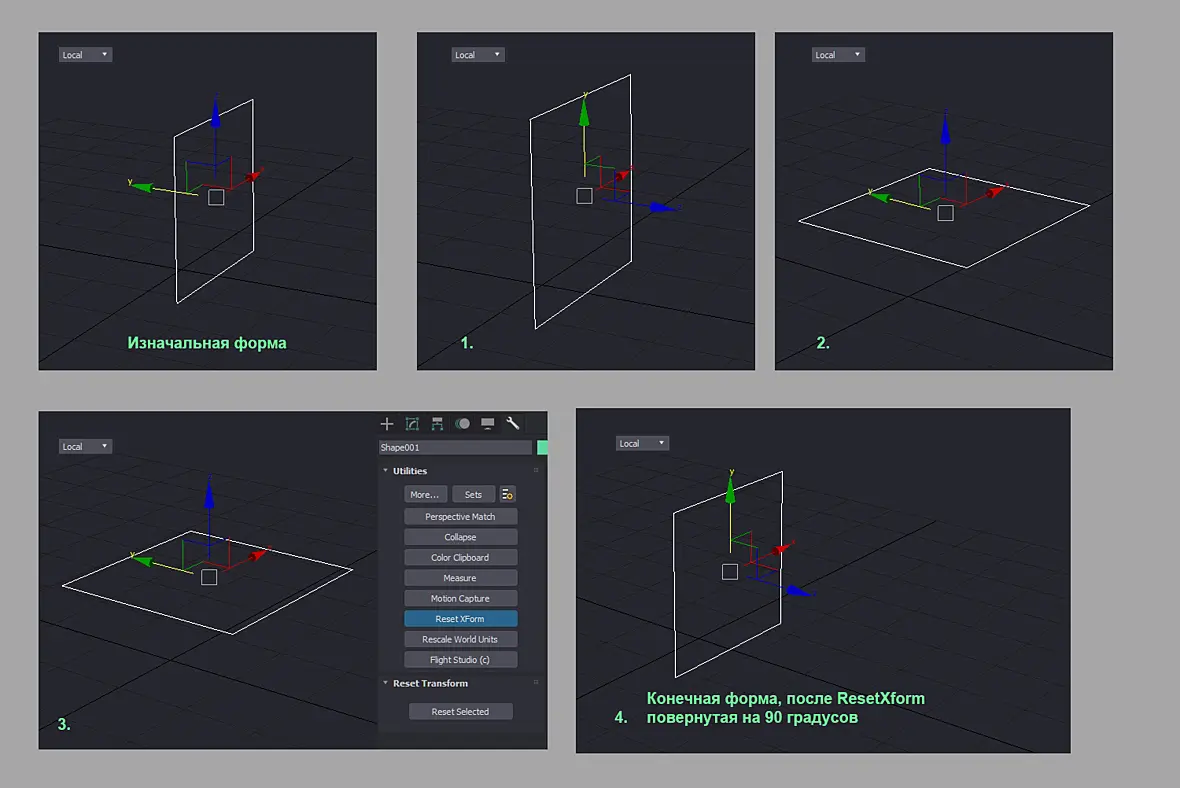This screenshot has width=1180, height=788.
Task: Click the Reset XForm utility button
Action: point(461,619)
